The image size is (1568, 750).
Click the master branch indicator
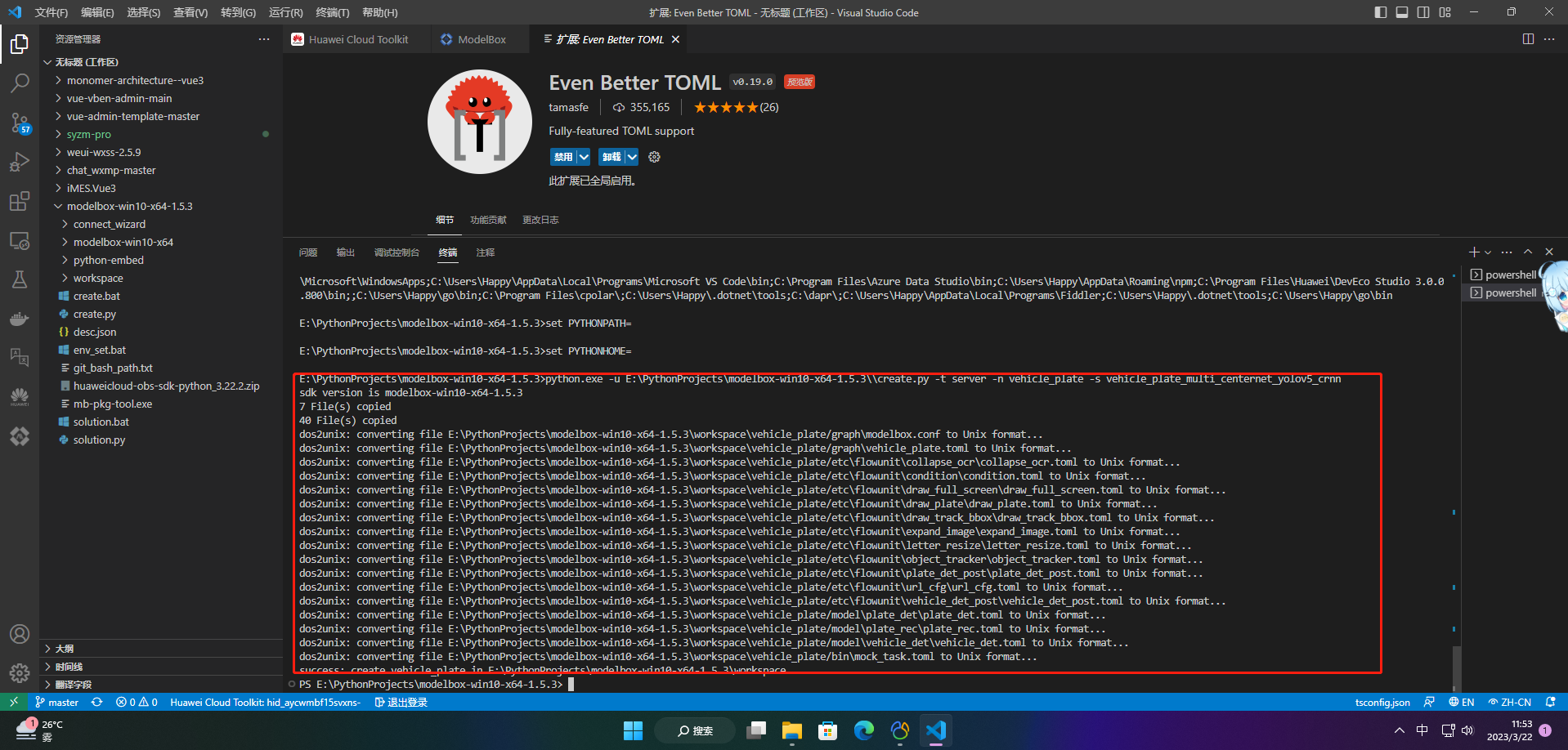[56, 702]
